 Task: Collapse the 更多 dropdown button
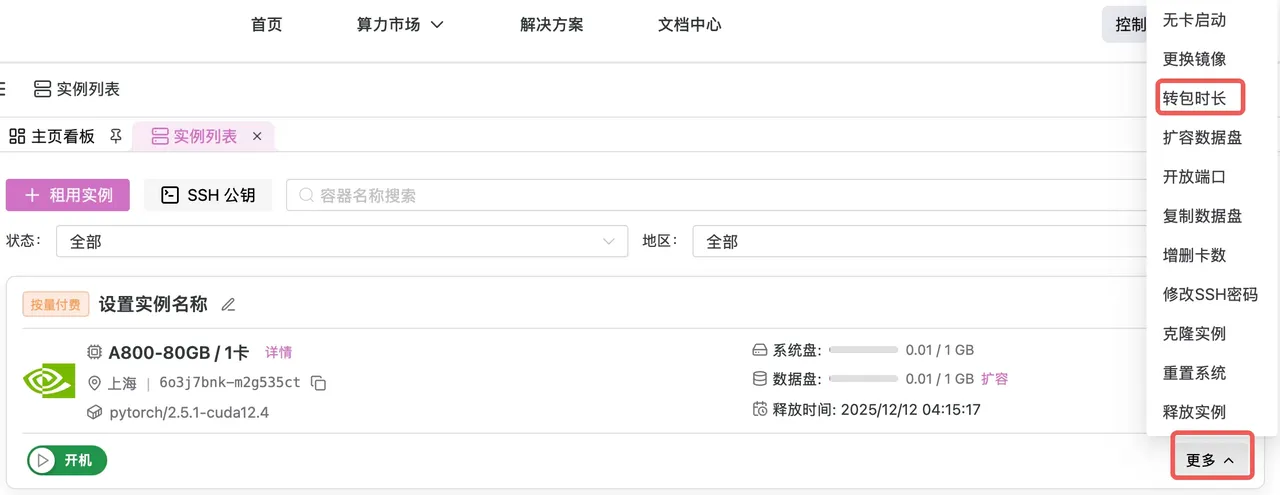tap(1211, 460)
